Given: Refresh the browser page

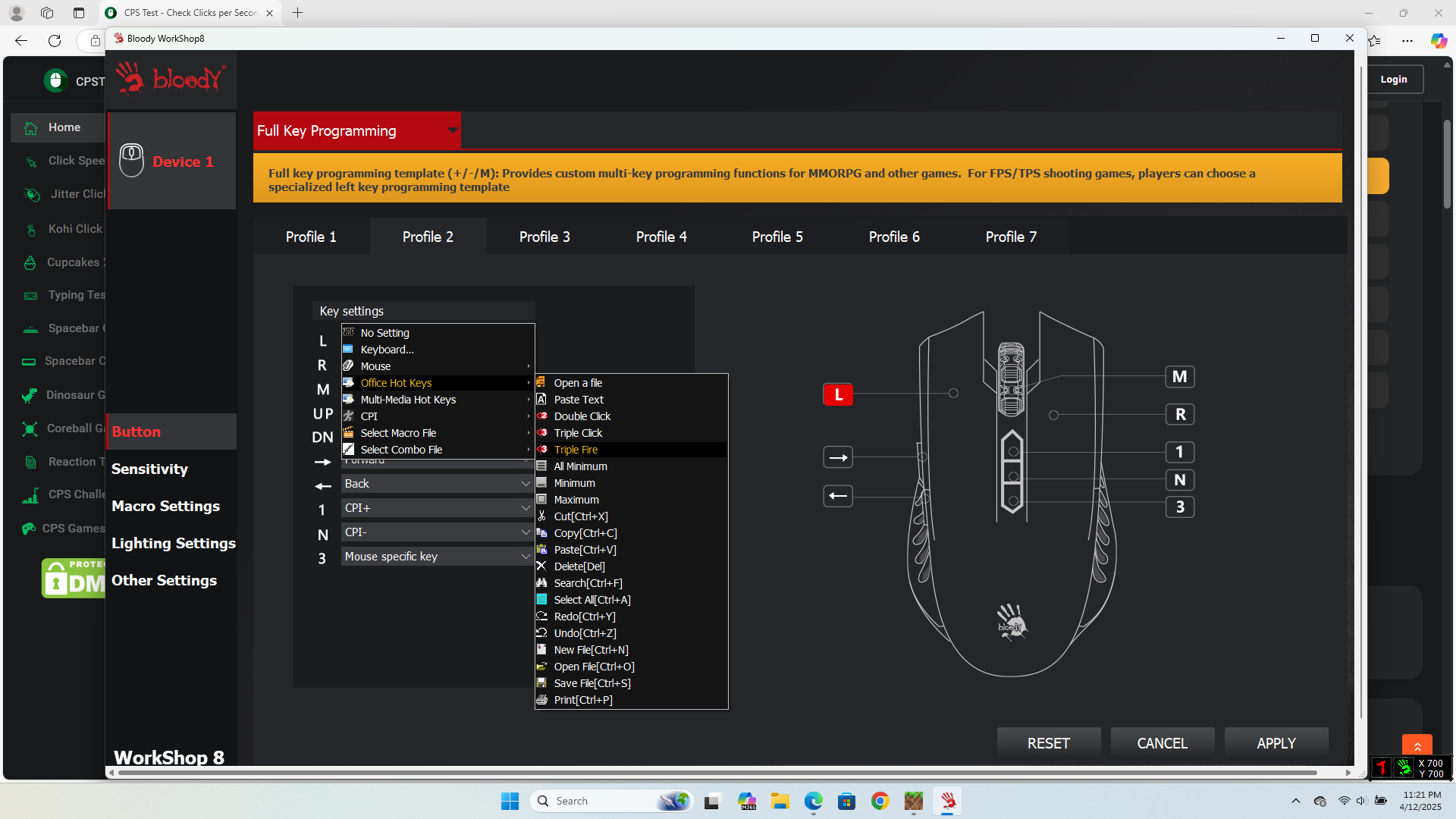Looking at the screenshot, I should click(55, 40).
